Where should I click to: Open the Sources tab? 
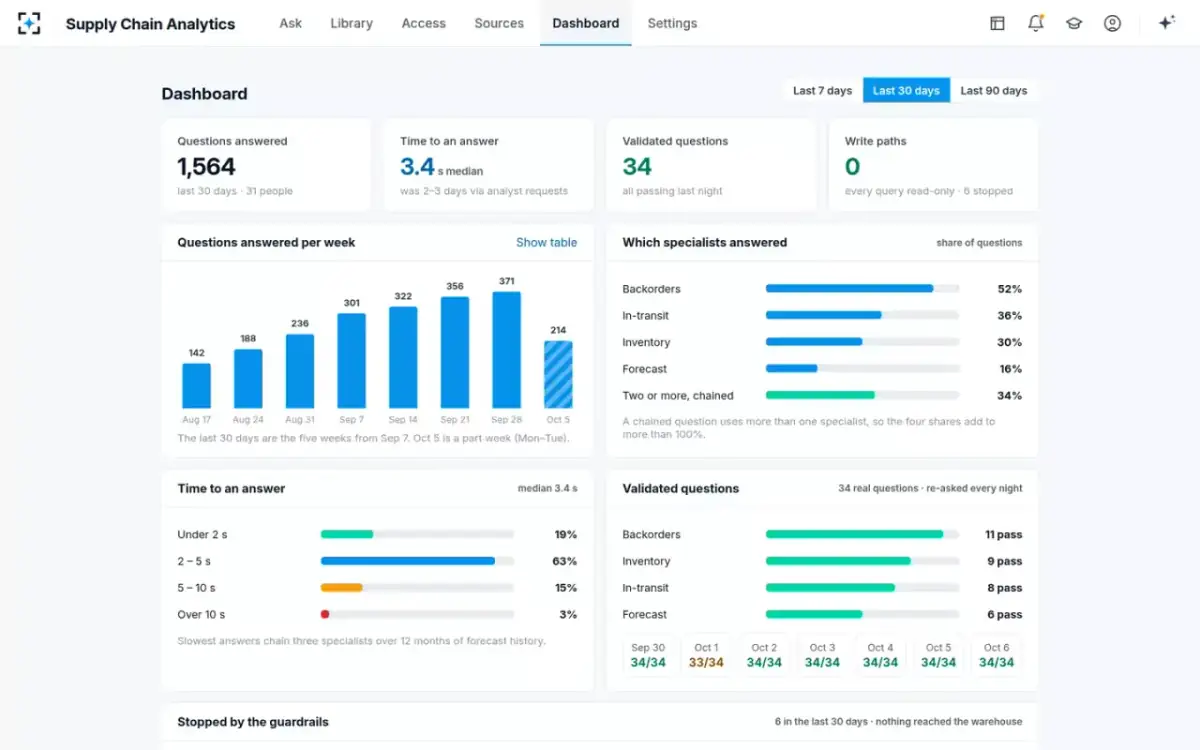499,23
